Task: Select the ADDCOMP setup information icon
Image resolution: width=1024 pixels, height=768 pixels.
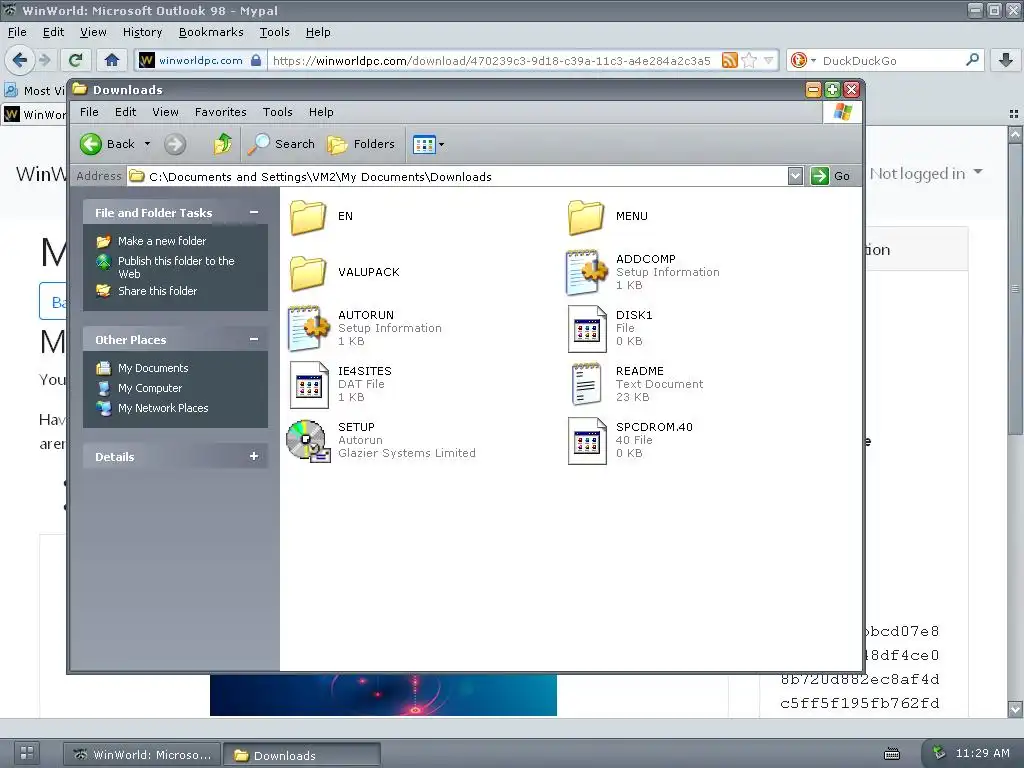Action: click(586, 272)
